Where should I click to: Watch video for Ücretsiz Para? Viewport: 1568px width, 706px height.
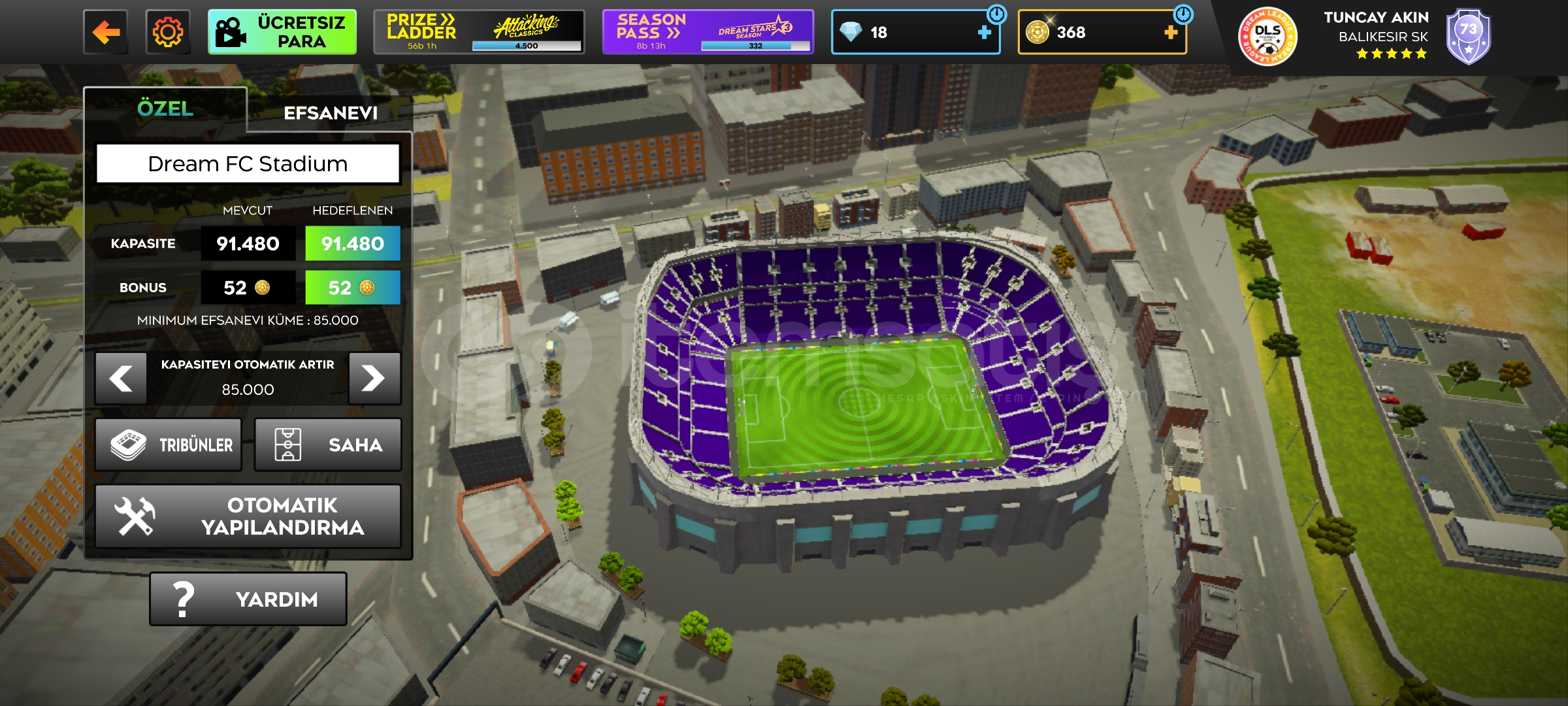(x=282, y=32)
